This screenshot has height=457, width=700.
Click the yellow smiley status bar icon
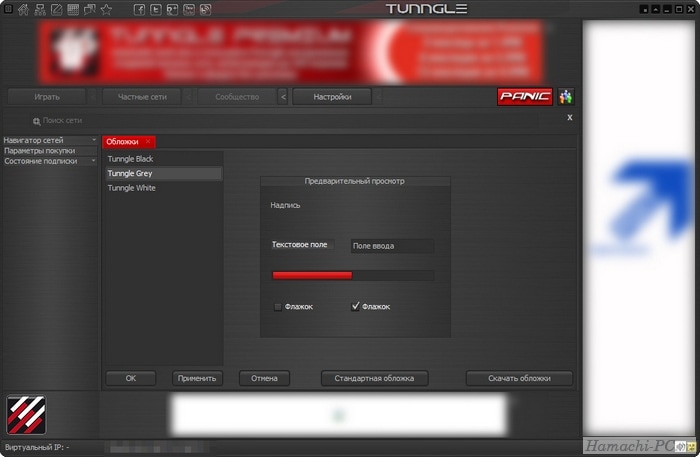coord(691,446)
